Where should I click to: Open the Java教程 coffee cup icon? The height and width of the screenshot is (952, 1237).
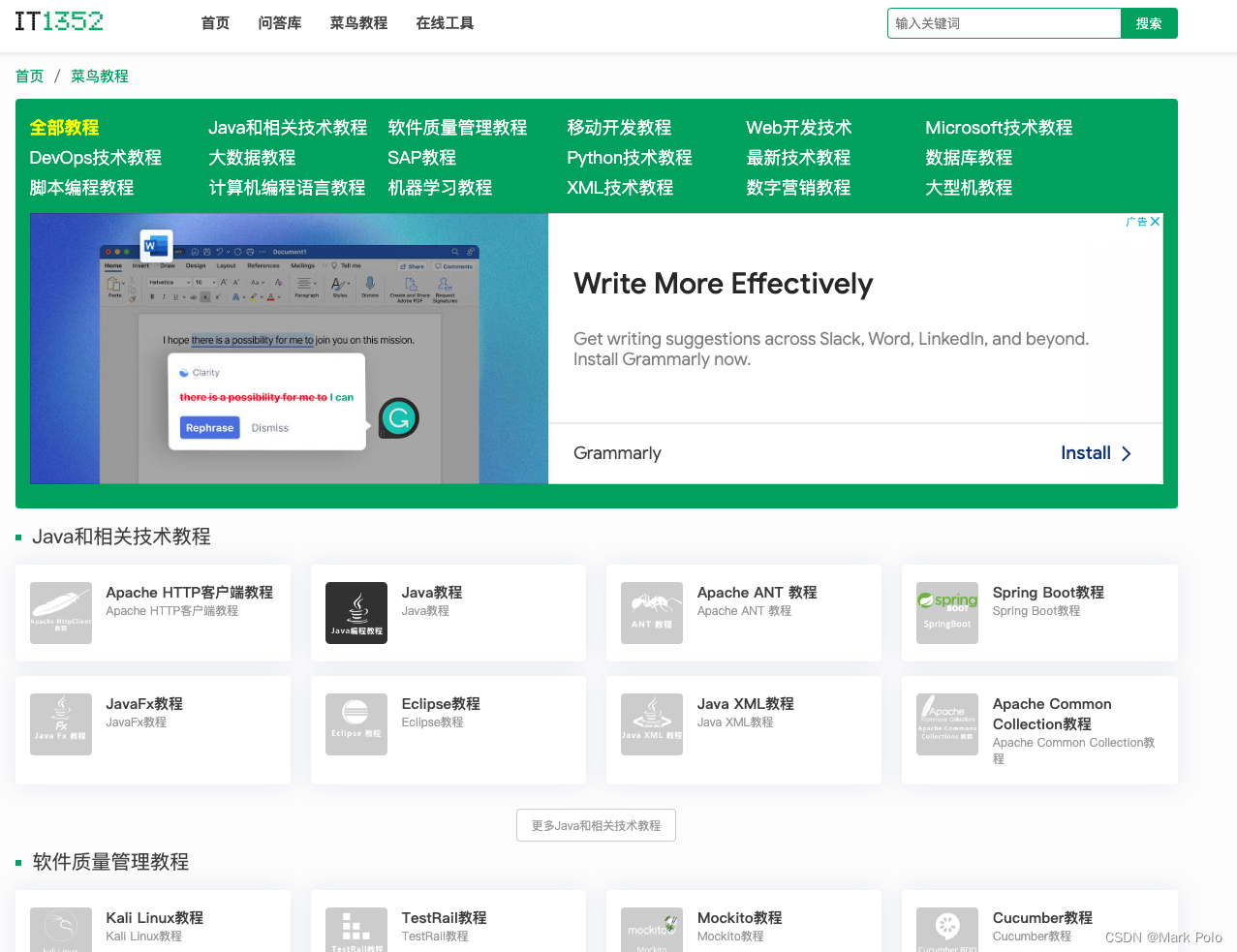356,613
